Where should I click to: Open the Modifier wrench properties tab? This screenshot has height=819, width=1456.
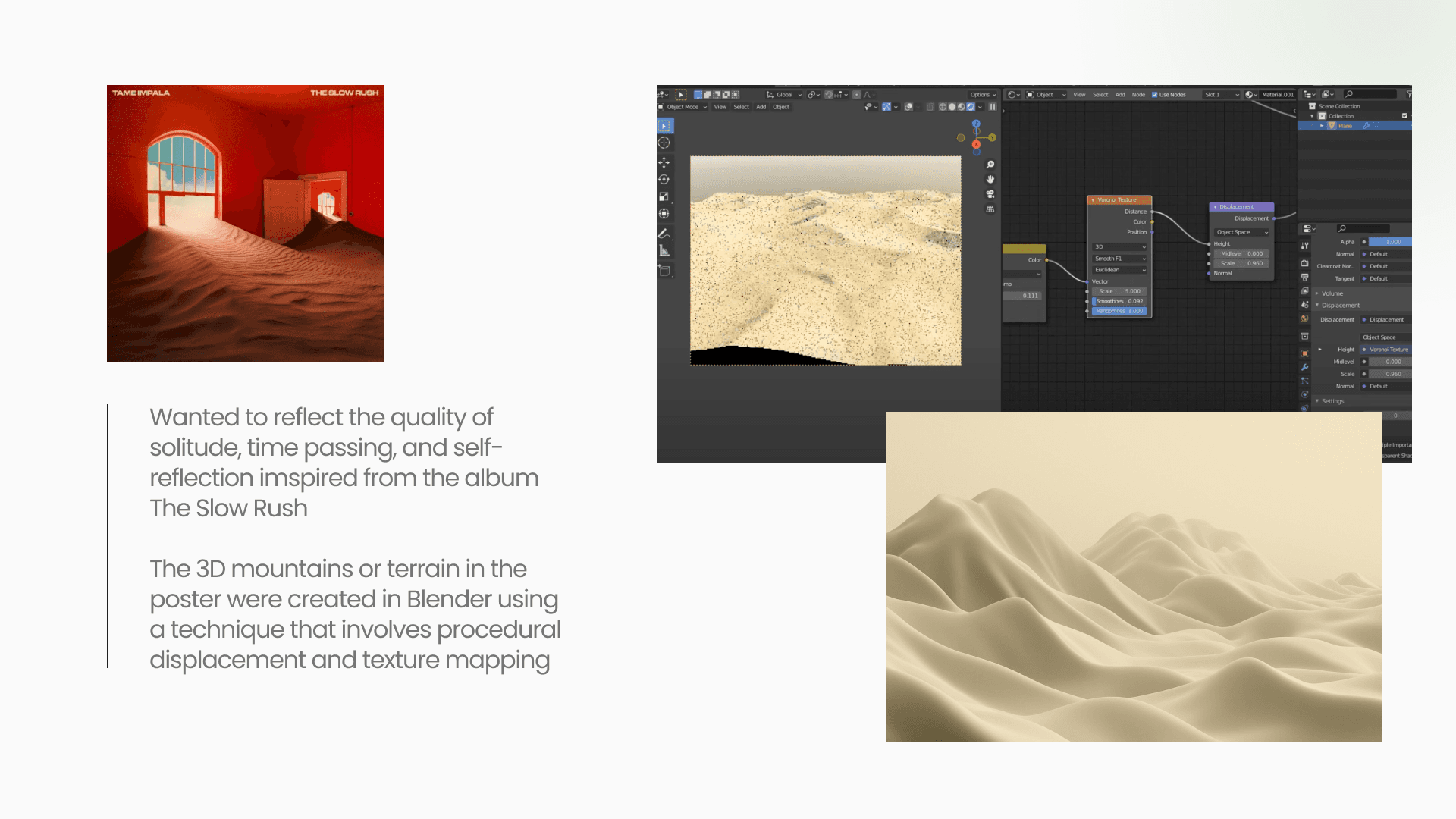click(1305, 367)
